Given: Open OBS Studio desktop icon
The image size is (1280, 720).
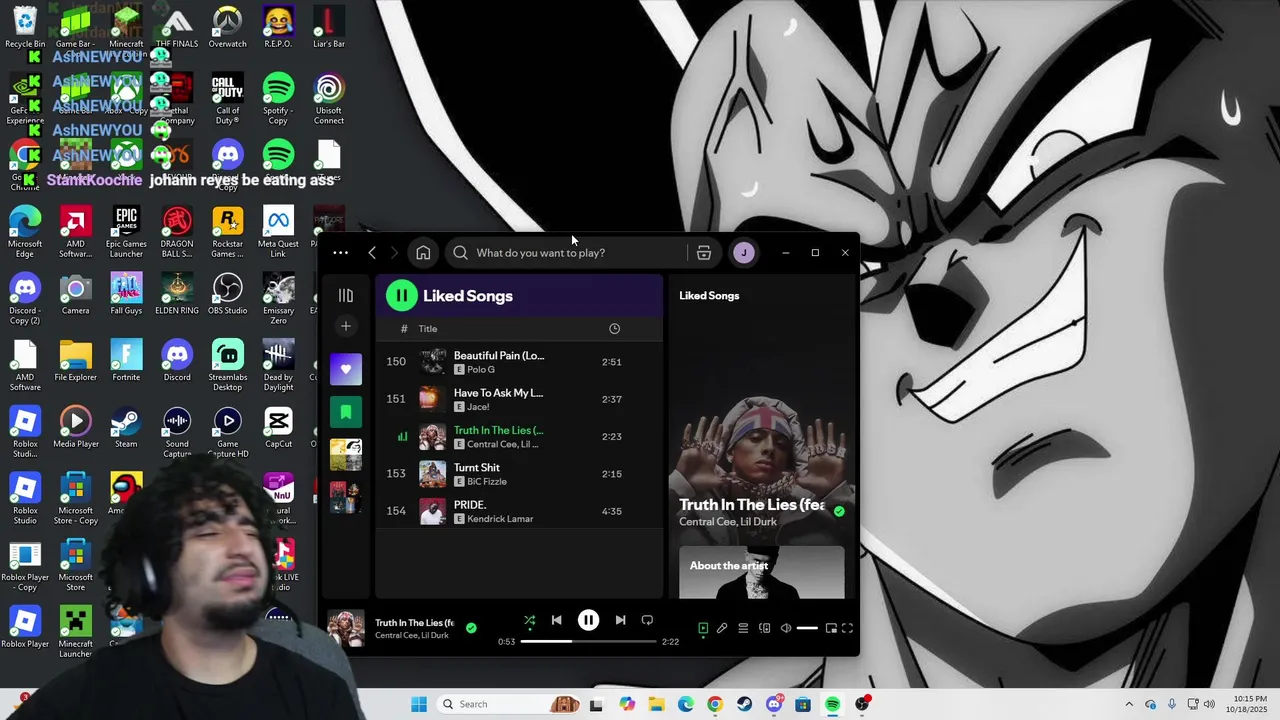Looking at the screenshot, I should pos(227,295).
